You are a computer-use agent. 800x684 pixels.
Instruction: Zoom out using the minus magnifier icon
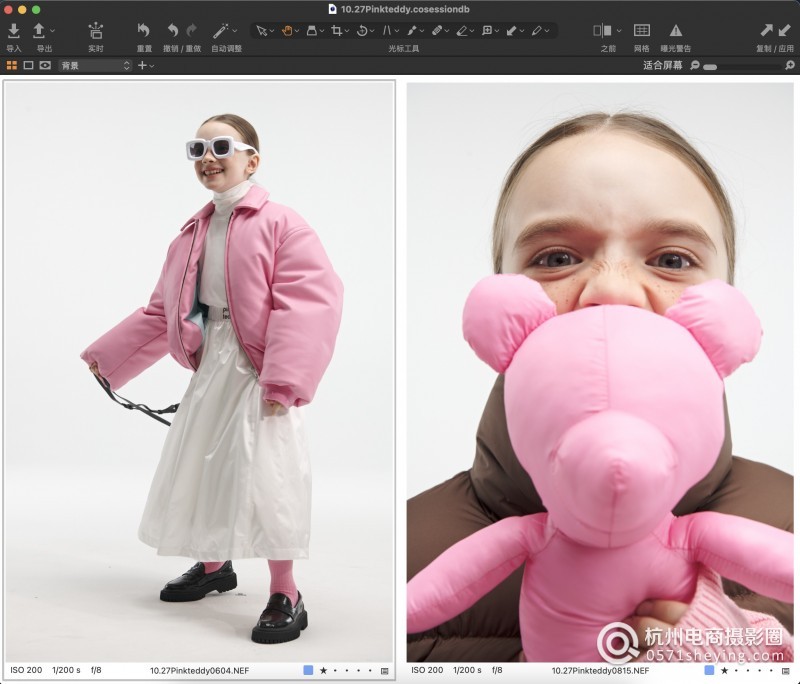tap(694, 65)
